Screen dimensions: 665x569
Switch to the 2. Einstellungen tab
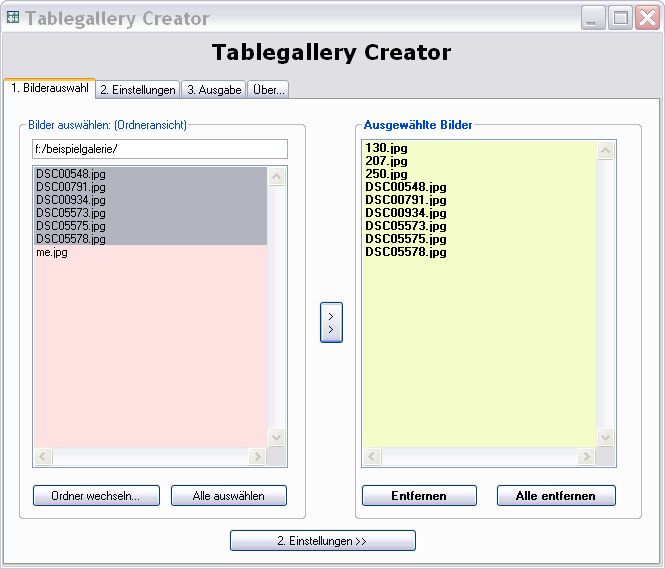(x=138, y=90)
